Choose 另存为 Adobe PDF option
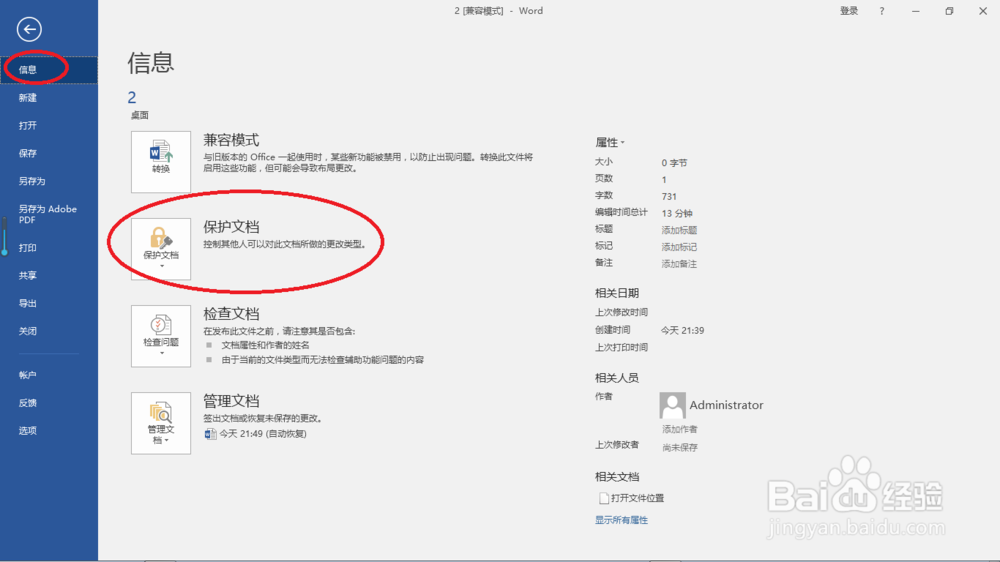 tap(49, 214)
